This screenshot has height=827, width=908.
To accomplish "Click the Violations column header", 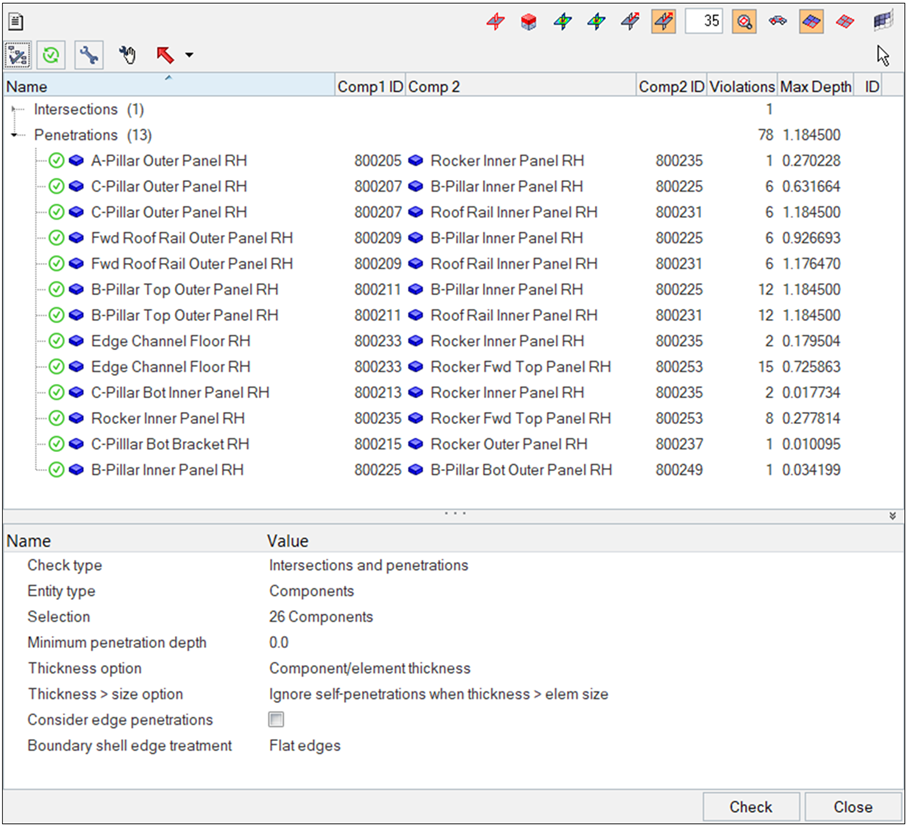I will tap(742, 87).
